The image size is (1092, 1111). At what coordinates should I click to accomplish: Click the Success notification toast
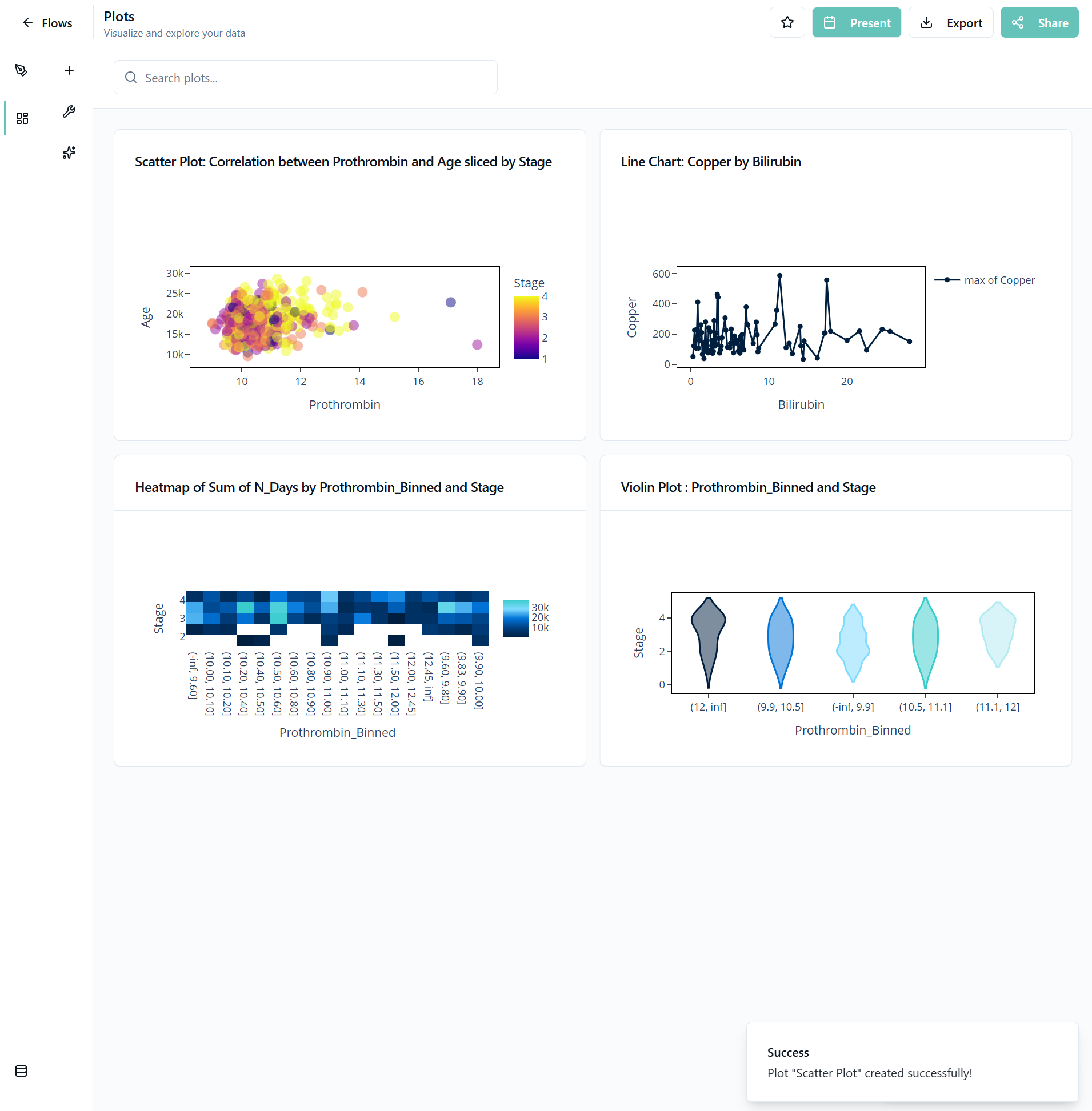[x=911, y=1062]
